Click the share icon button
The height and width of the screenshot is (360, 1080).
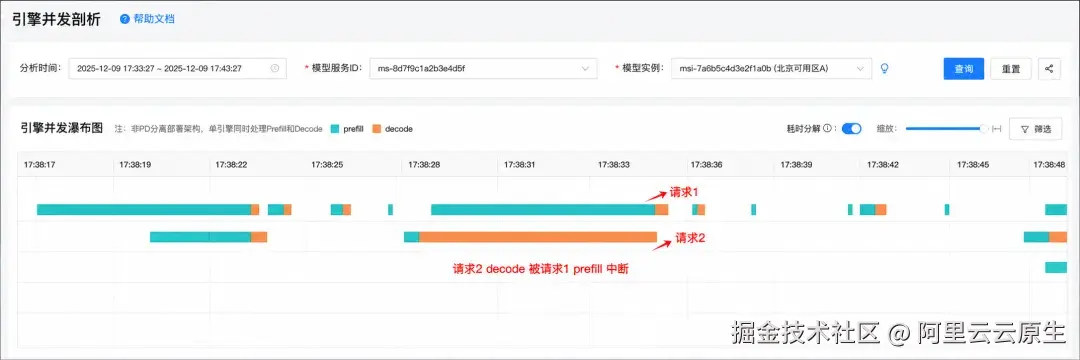point(1049,69)
